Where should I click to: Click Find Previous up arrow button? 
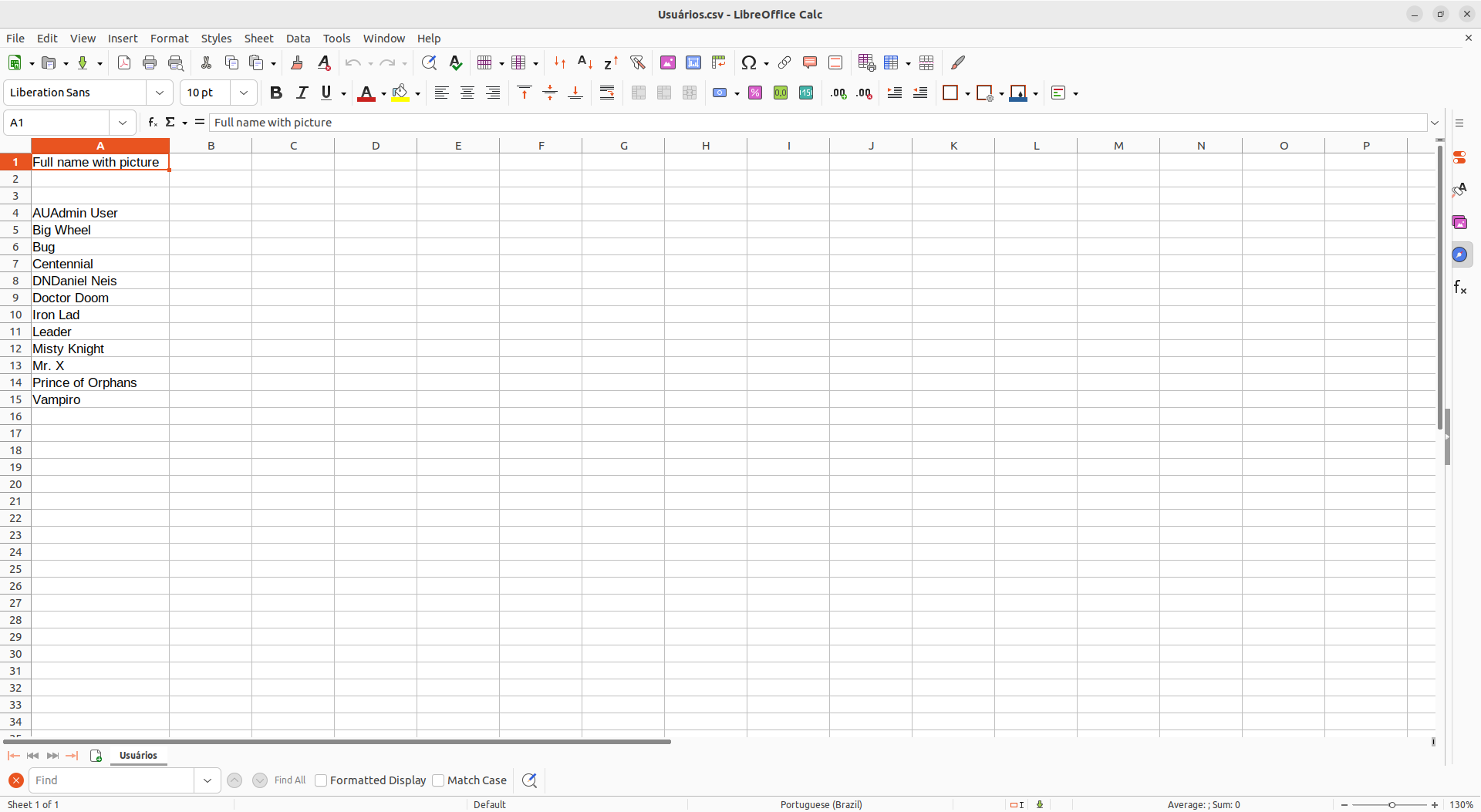tap(234, 780)
